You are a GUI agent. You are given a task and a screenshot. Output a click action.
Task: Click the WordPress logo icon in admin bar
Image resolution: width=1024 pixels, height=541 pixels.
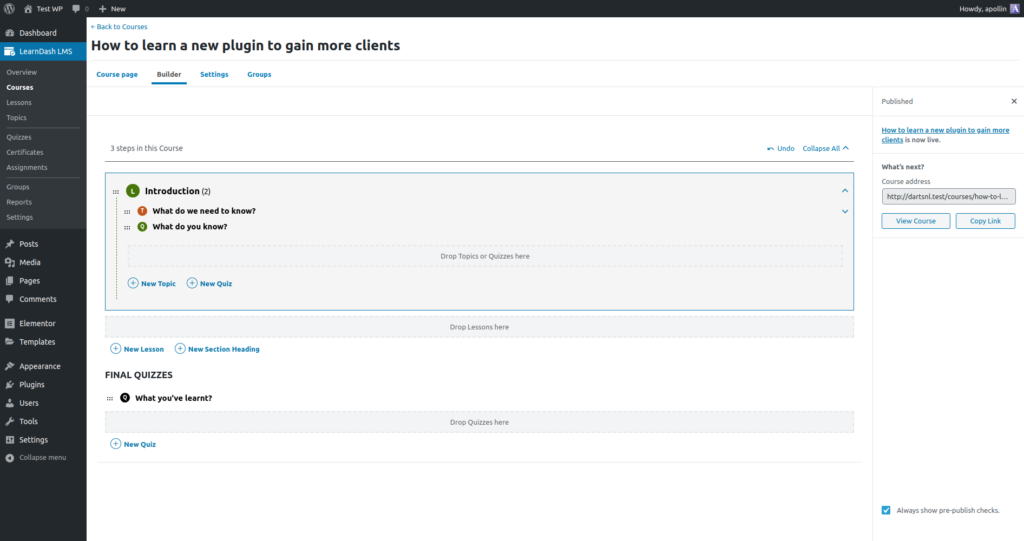(9, 8)
